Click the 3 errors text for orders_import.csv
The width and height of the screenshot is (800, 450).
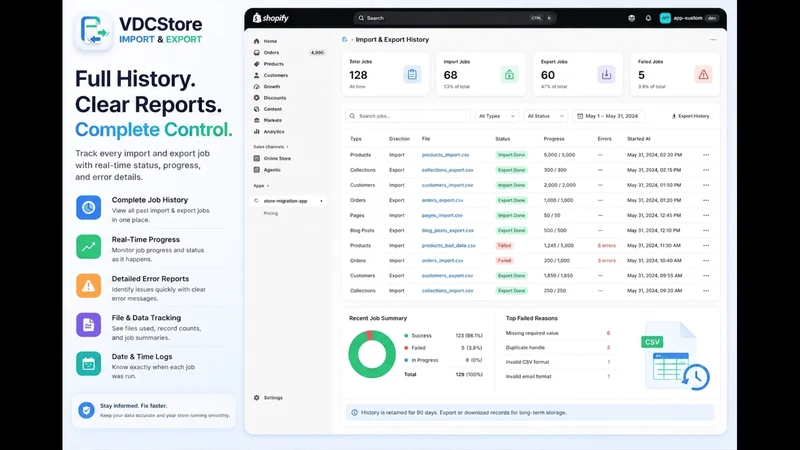607,260
